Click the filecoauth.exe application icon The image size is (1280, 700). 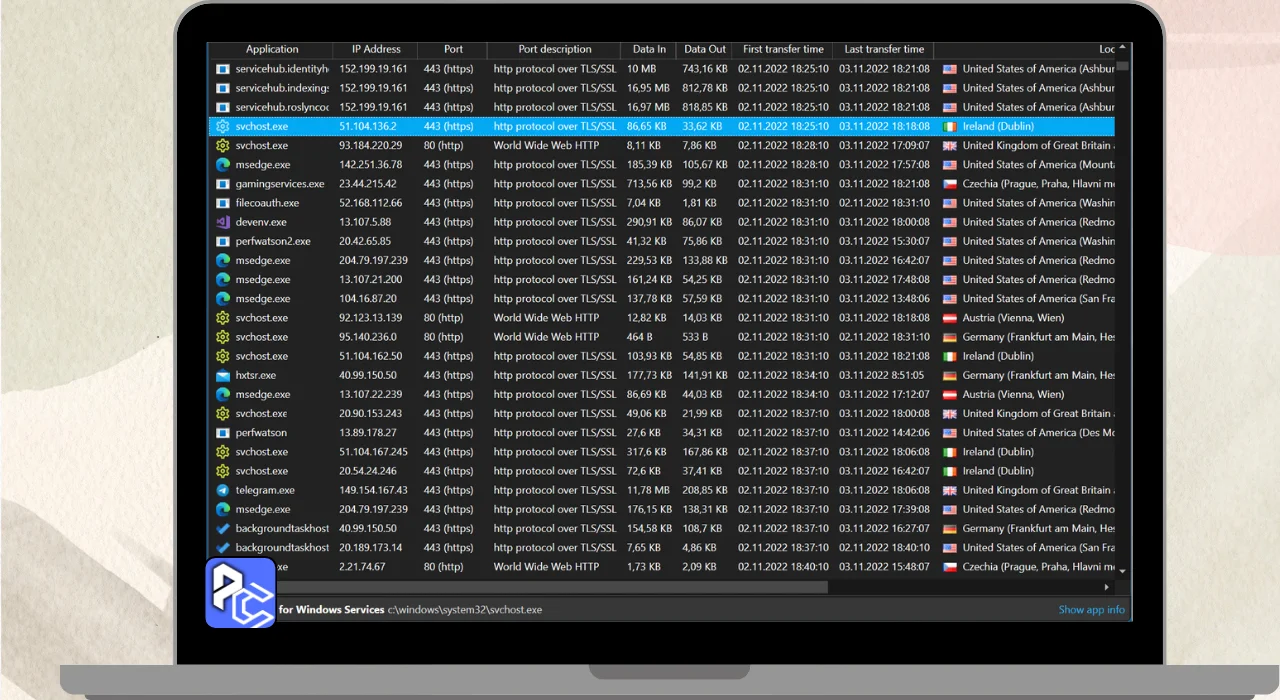[223, 203]
